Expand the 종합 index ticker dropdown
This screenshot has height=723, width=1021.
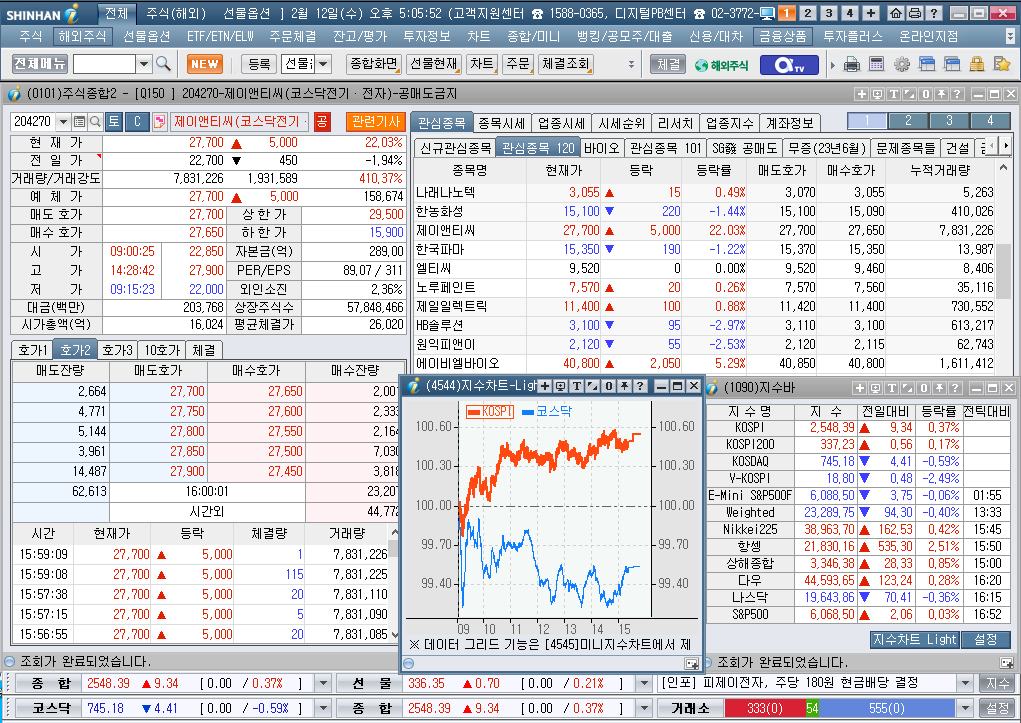pos(323,683)
